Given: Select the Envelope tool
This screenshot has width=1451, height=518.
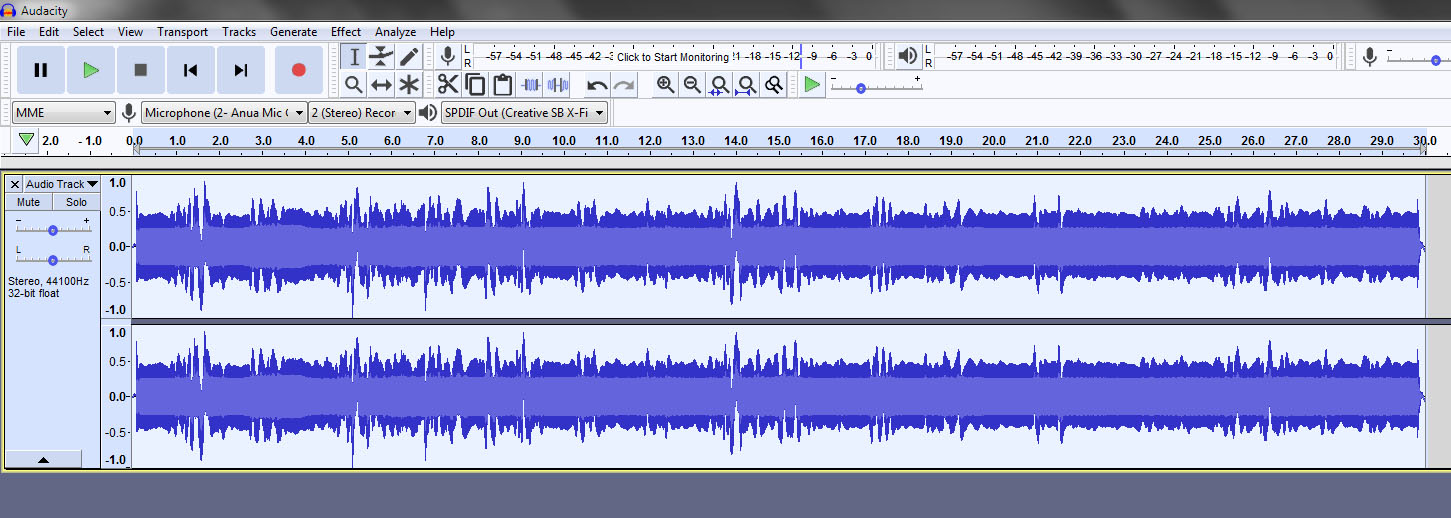Looking at the screenshot, I should pyautogui.click(x=381, y=57).
